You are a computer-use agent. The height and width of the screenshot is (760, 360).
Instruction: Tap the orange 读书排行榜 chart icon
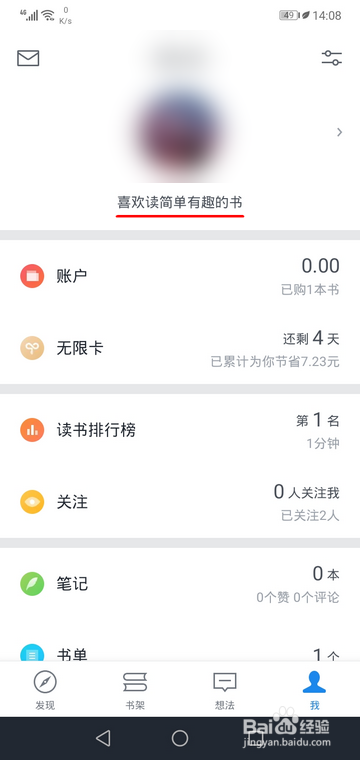pyautogui.click(x=32, y=430)
